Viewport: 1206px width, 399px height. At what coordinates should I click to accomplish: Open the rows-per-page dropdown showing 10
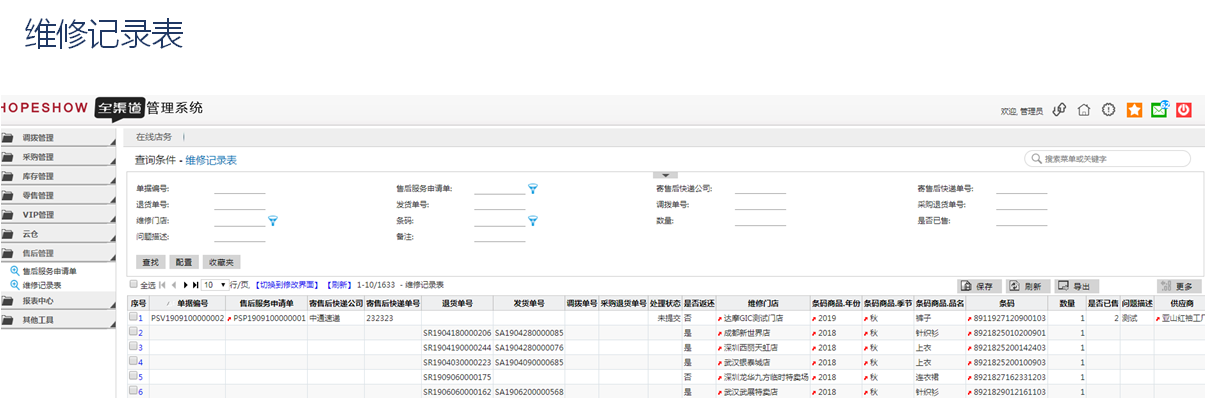tap(214, 285)
